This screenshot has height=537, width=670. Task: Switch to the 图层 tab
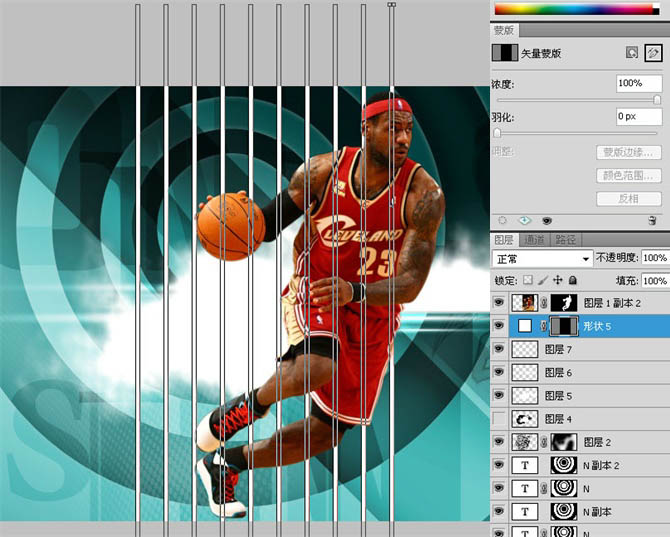pyautogui.click(x=504, y=240)
